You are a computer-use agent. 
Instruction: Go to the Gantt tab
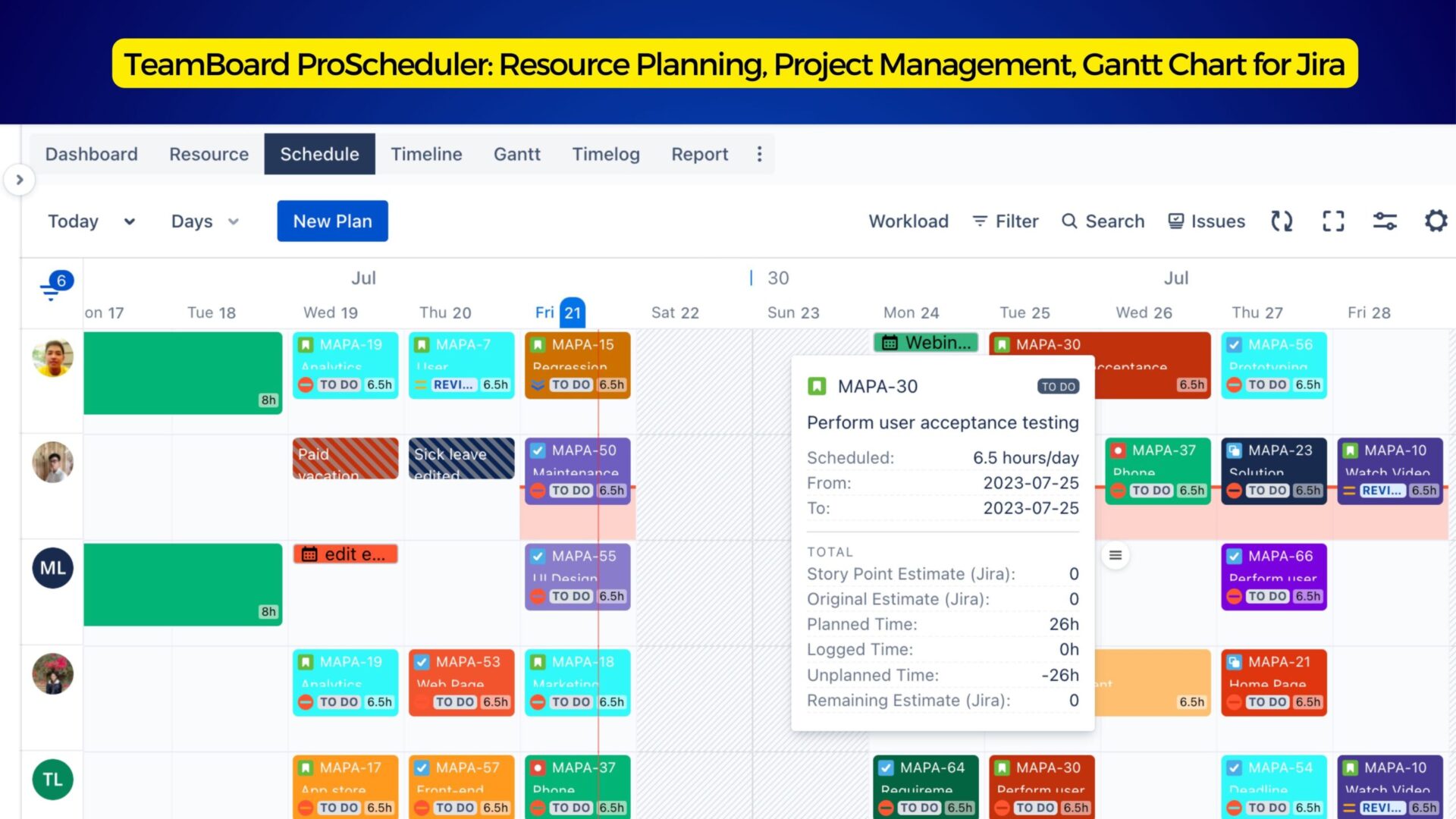[x=517, y=154]
